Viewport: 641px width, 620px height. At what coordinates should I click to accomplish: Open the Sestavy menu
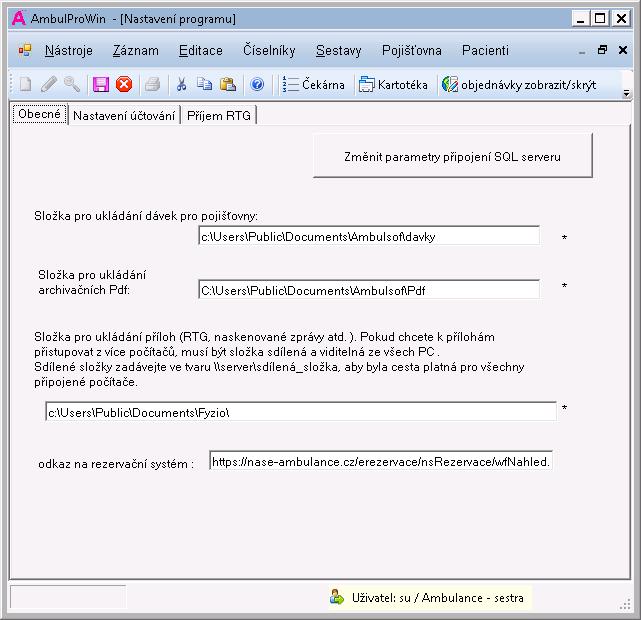[338, 50]
